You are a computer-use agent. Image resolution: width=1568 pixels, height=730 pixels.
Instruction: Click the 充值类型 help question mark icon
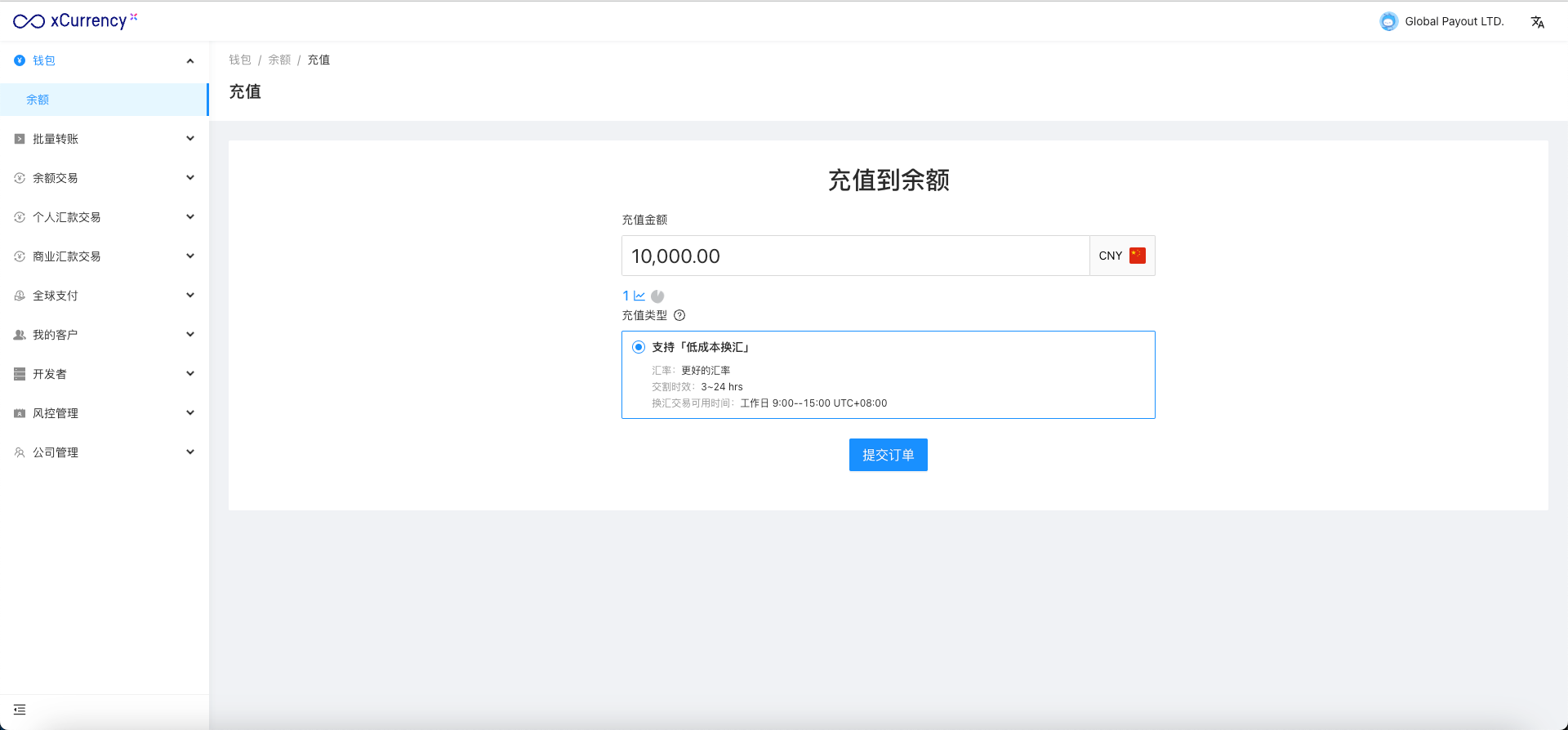click(679, 315)
